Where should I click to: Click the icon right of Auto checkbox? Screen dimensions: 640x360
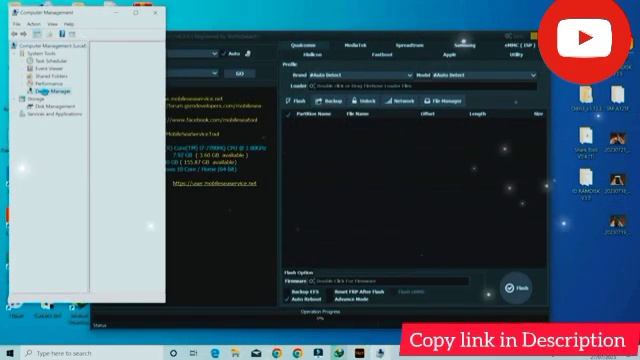[x=248, y=54]
